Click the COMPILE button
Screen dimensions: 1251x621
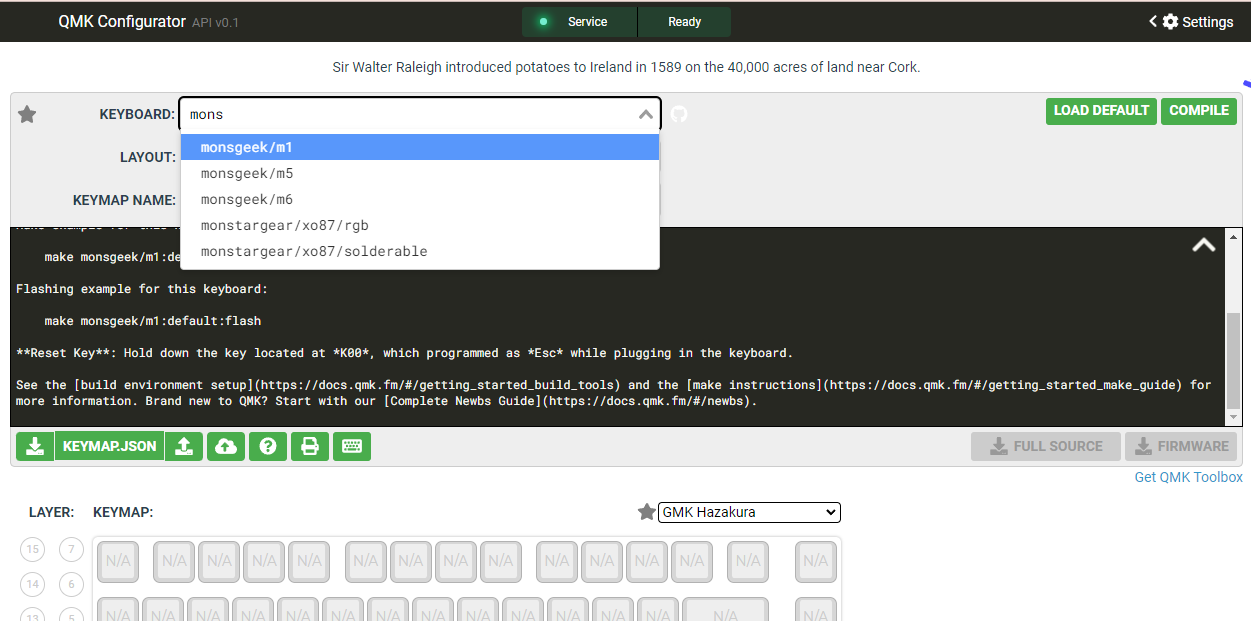click(1199, 111)
